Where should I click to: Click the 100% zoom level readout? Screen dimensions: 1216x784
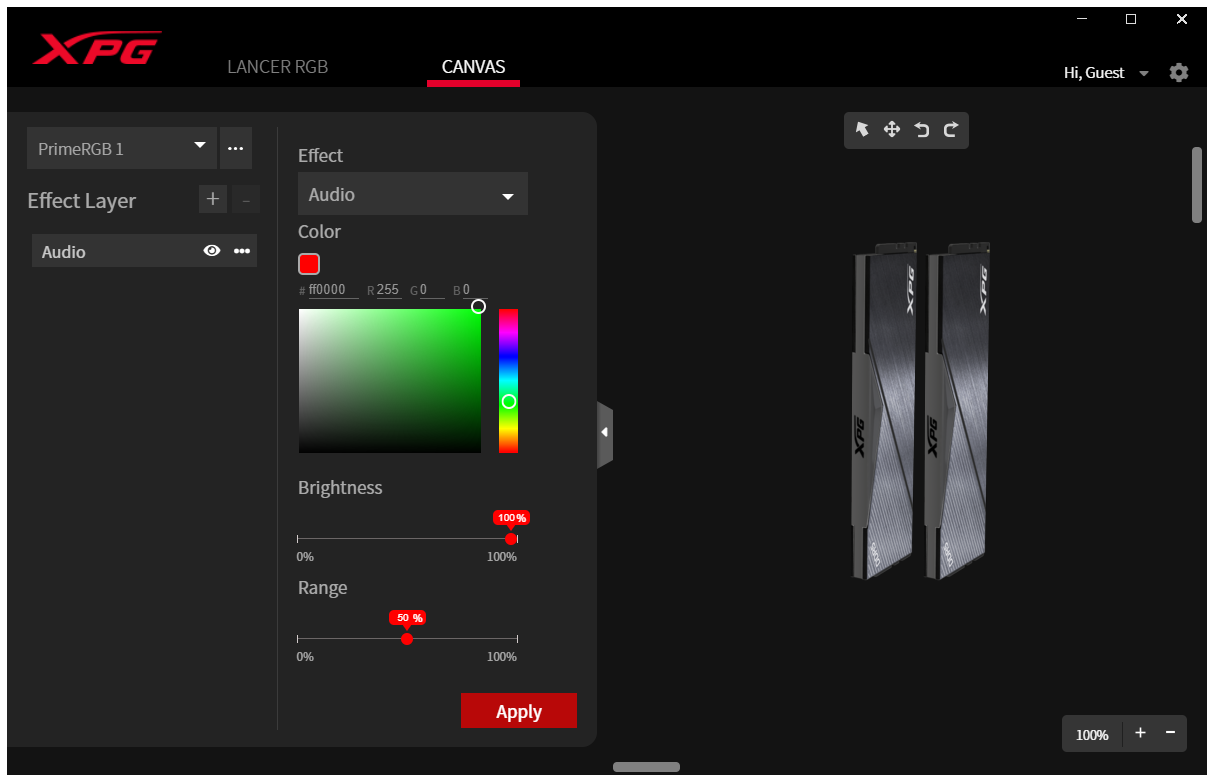coord(1092,734)
